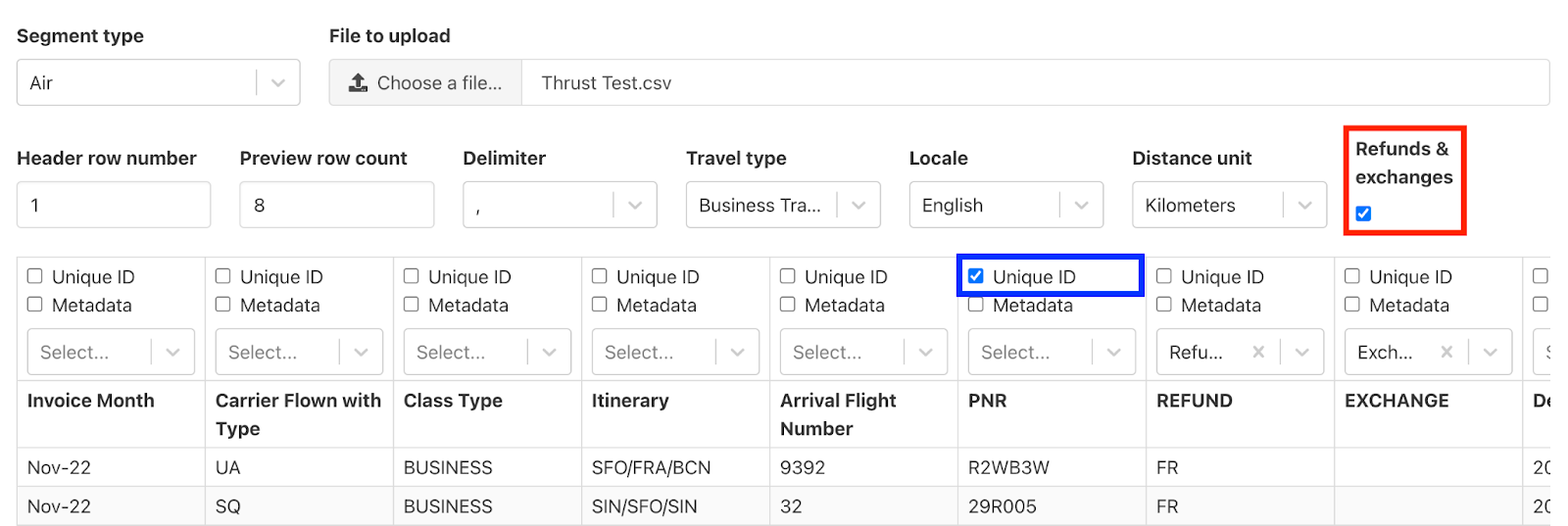Uncheck Unique ID for the PNR column
The image size is (1568, 526).
(x=976, y=276)
